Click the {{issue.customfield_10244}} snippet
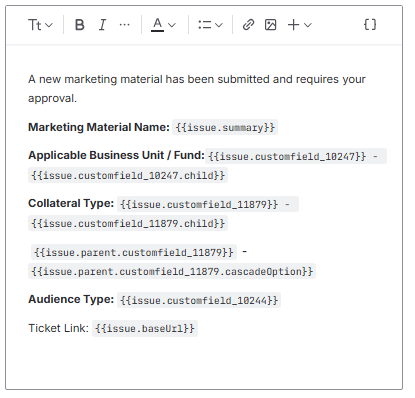The height and width of the screenshot is (398, 415). click(x=199, y=300)
